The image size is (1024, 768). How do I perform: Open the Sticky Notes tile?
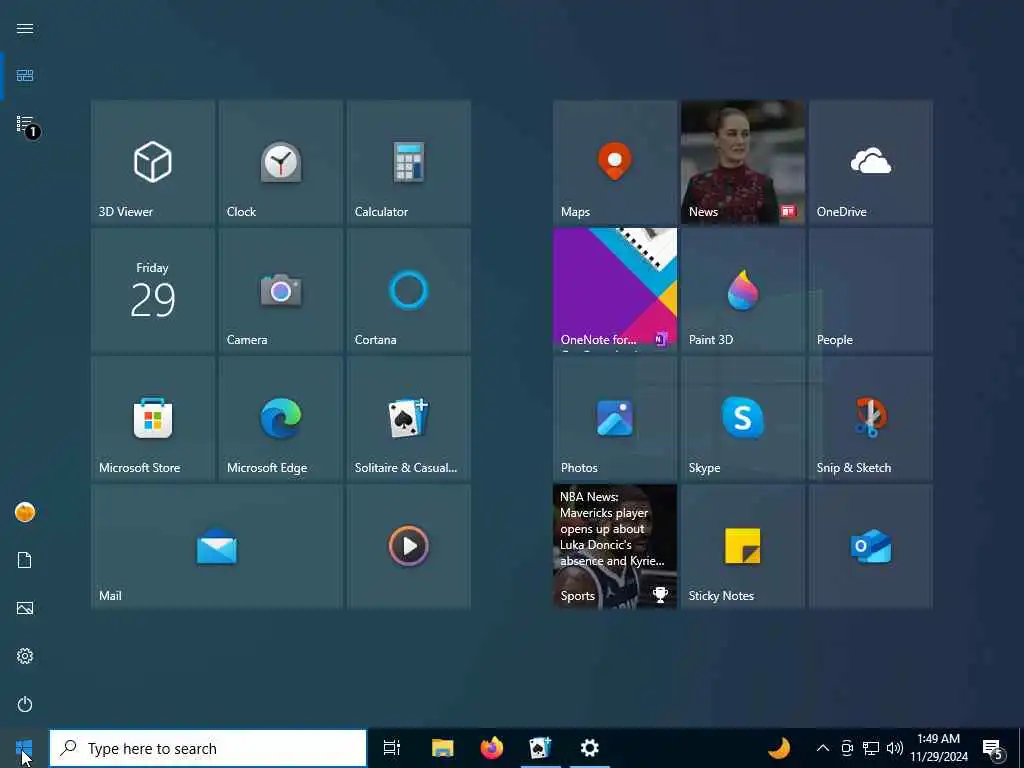click(743, 546)
